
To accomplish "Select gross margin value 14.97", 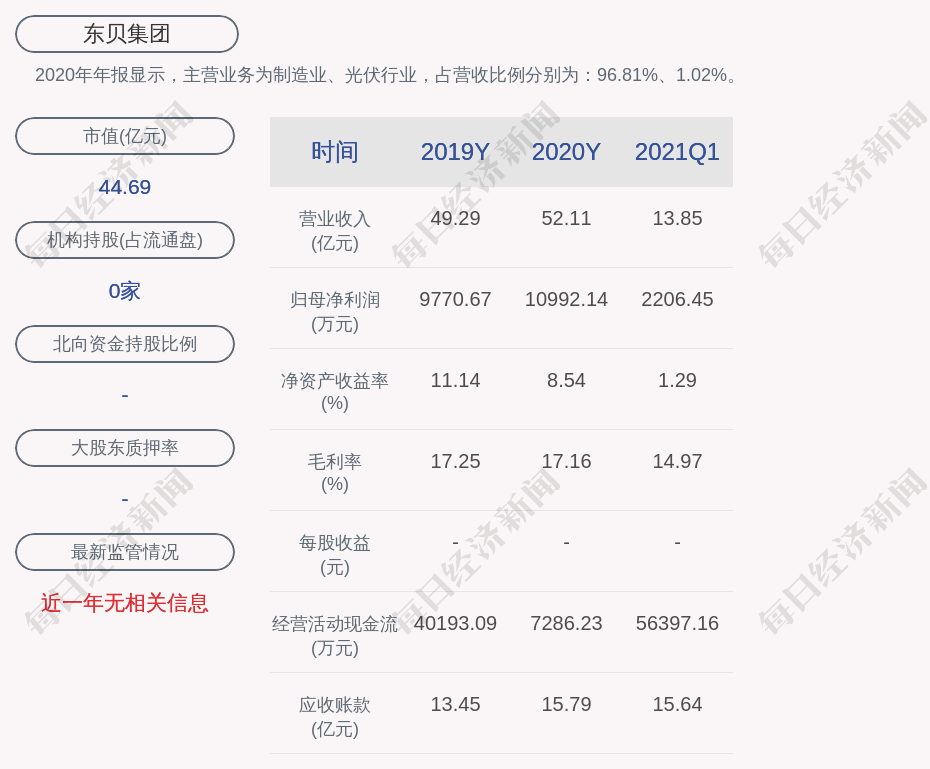I will tap(677, 461).
